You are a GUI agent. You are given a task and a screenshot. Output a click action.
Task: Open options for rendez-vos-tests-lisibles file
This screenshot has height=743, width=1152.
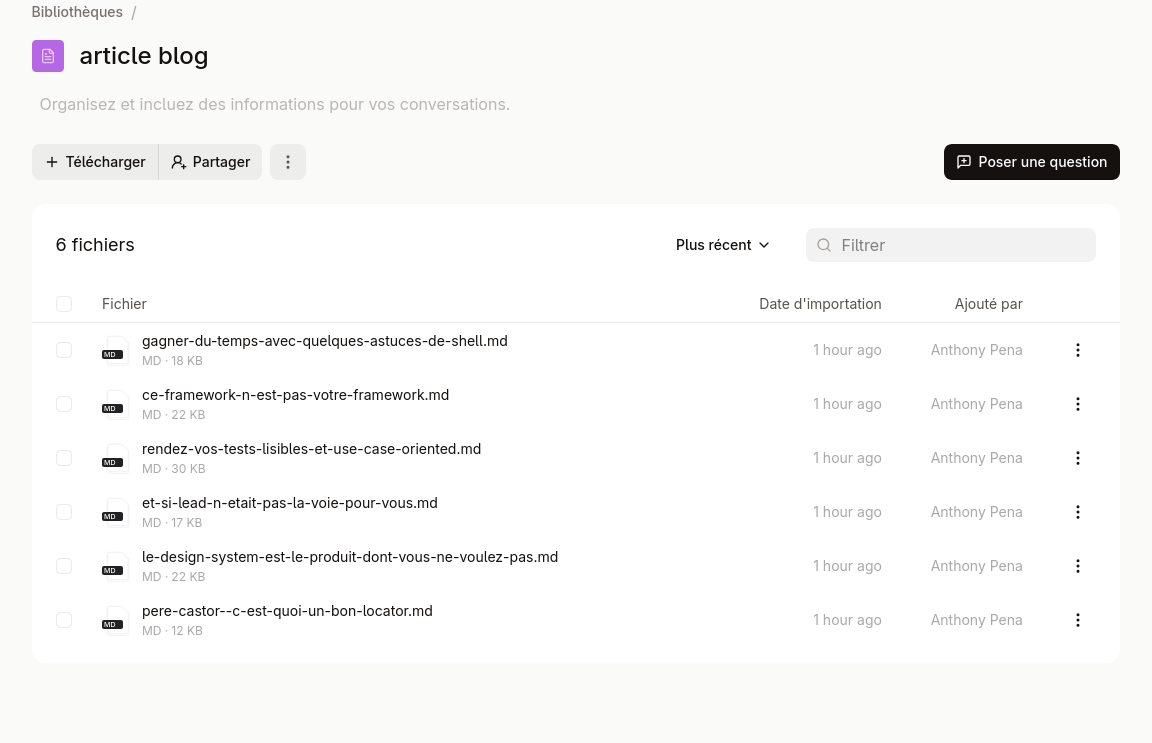1078,458
